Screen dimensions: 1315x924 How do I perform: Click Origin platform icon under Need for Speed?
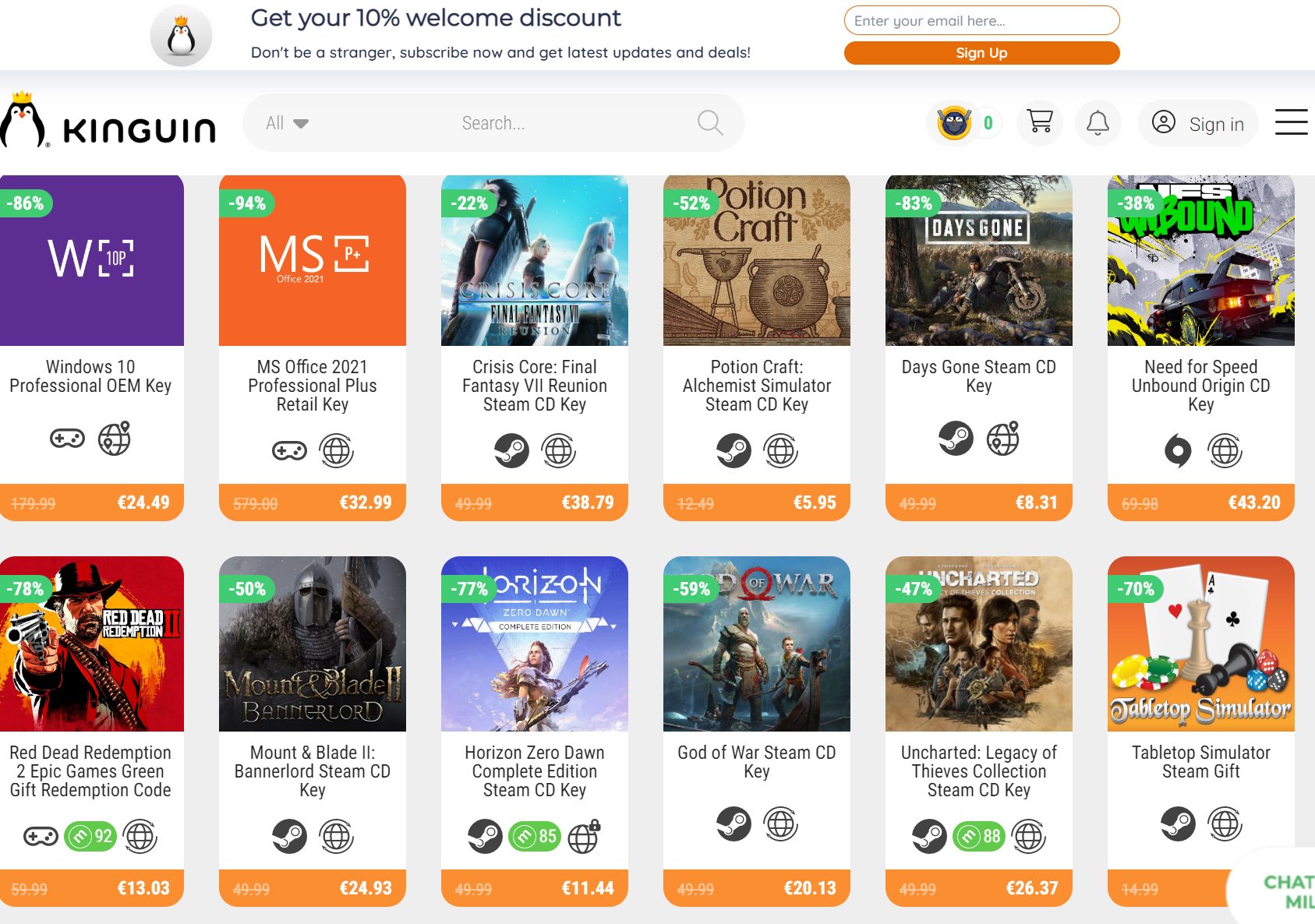1178,450
